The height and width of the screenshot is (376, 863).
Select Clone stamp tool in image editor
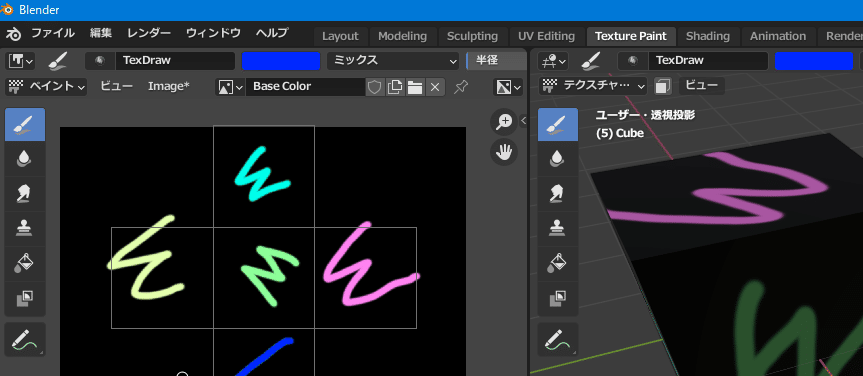(x=25, y=229)
